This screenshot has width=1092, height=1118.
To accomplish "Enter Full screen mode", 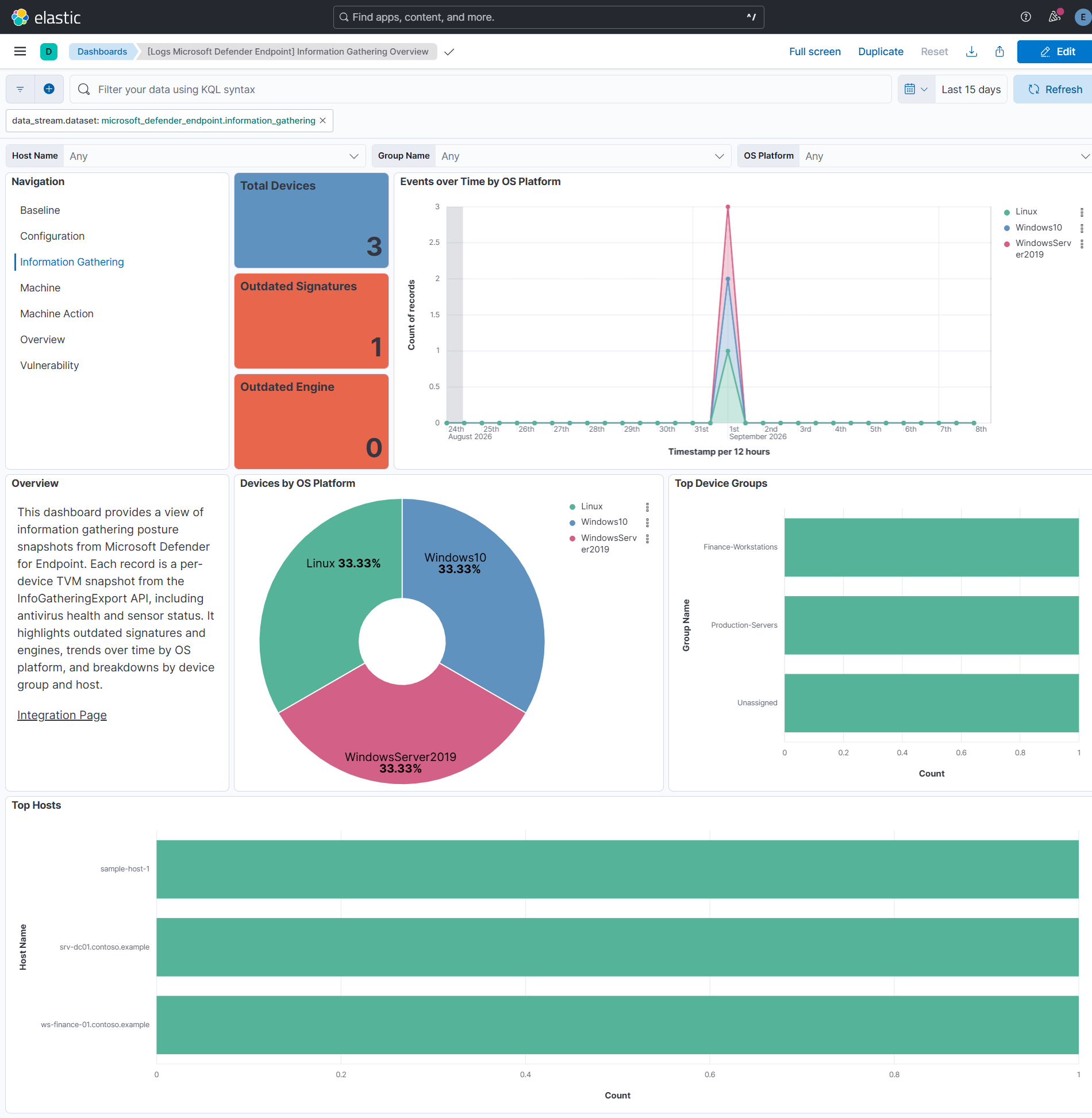I will click(x=814, y=52).
